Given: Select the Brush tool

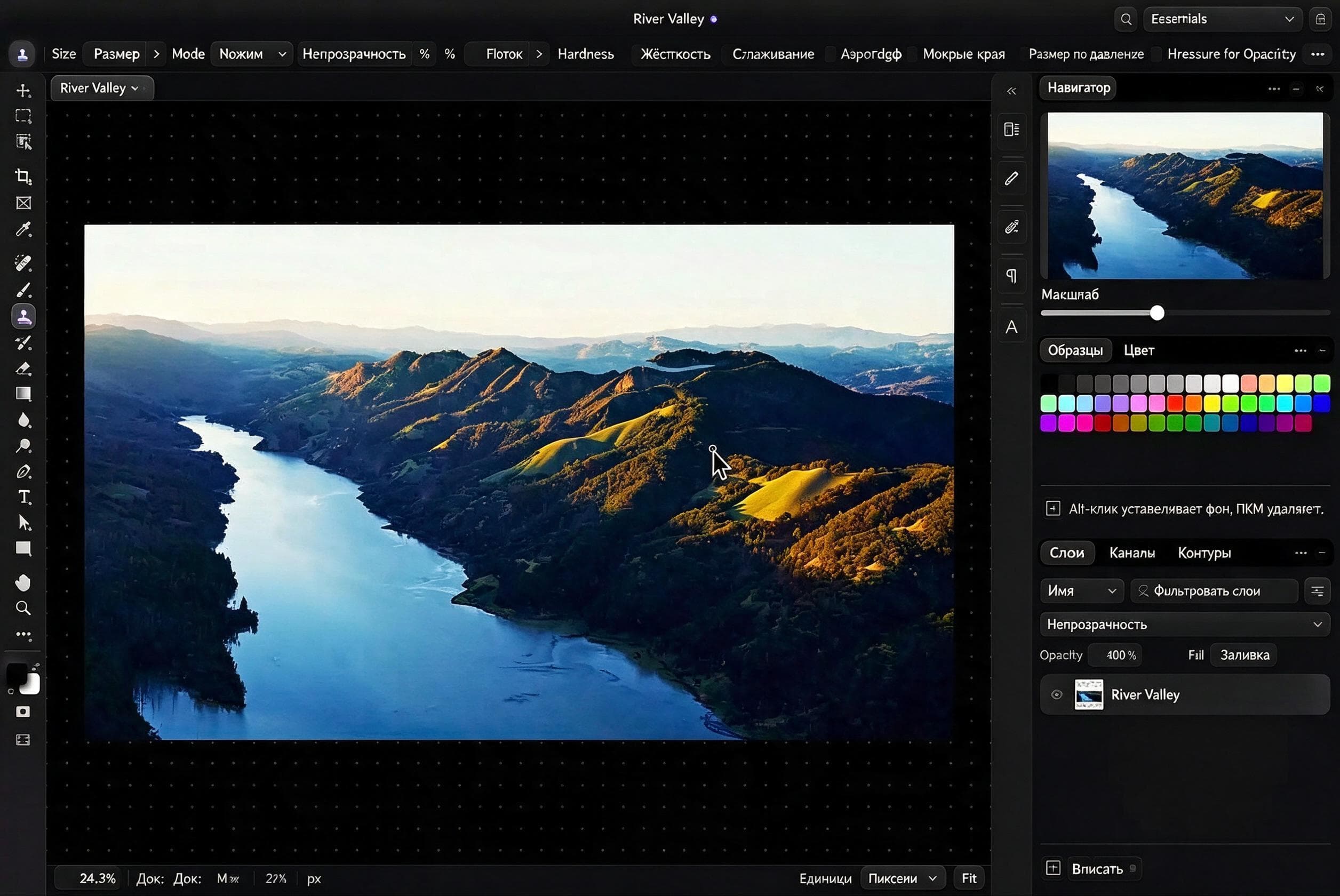Looking at the screenshot, I should 23,290.
